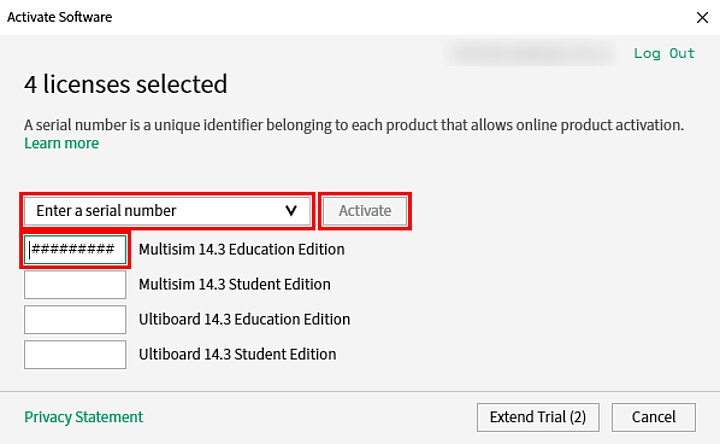Screen dimensions: 720x444
Task: Open the Learn more link
Action: tap(61, 143)
